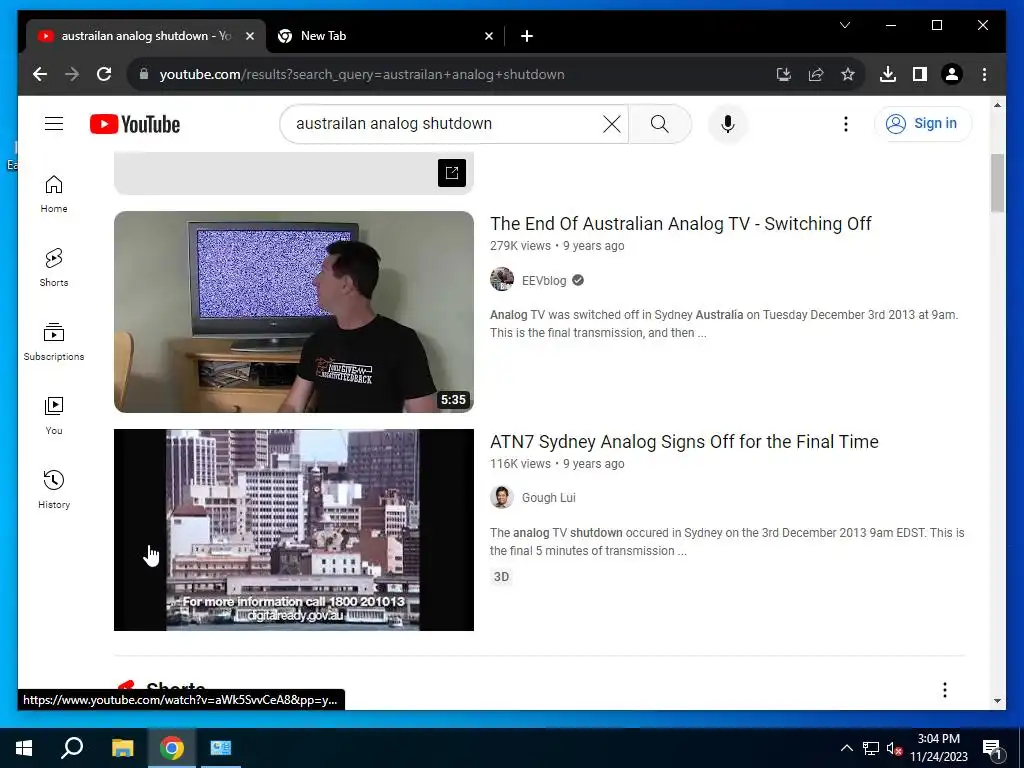Open ATN7 Sydney sign-off video thumbnail
The image size is (1024, 768).
click(293, 530)
